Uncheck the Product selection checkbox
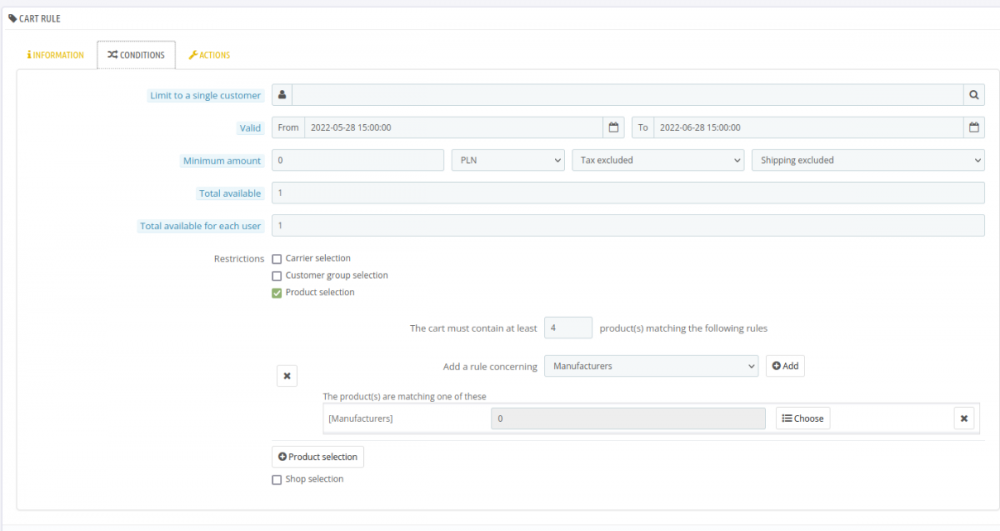The height and width of the screenshot is (531, 1000). [x=277, y=293]
